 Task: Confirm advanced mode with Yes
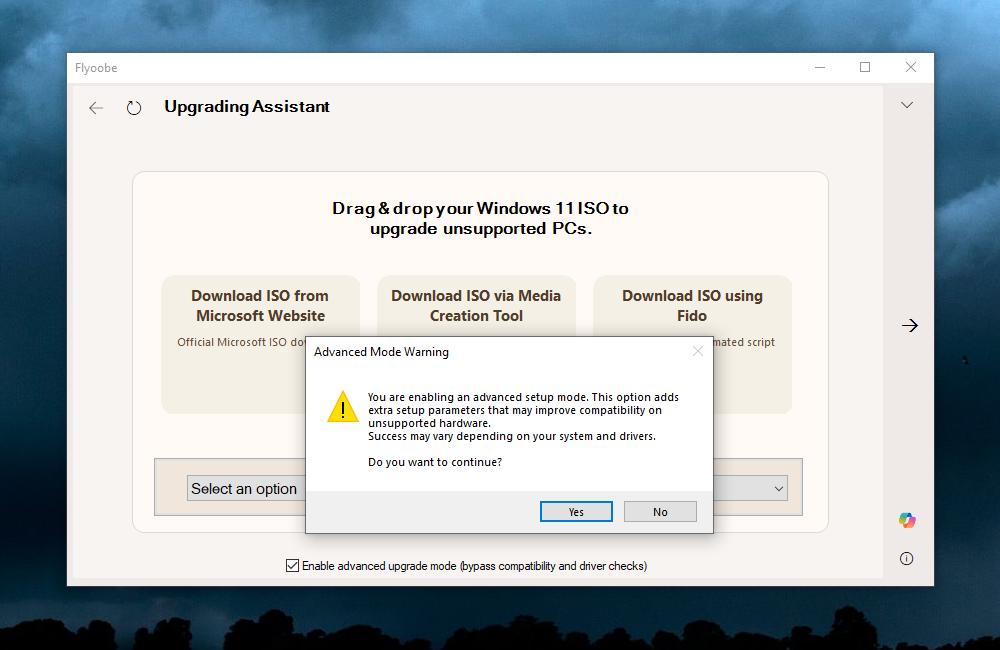576,512
